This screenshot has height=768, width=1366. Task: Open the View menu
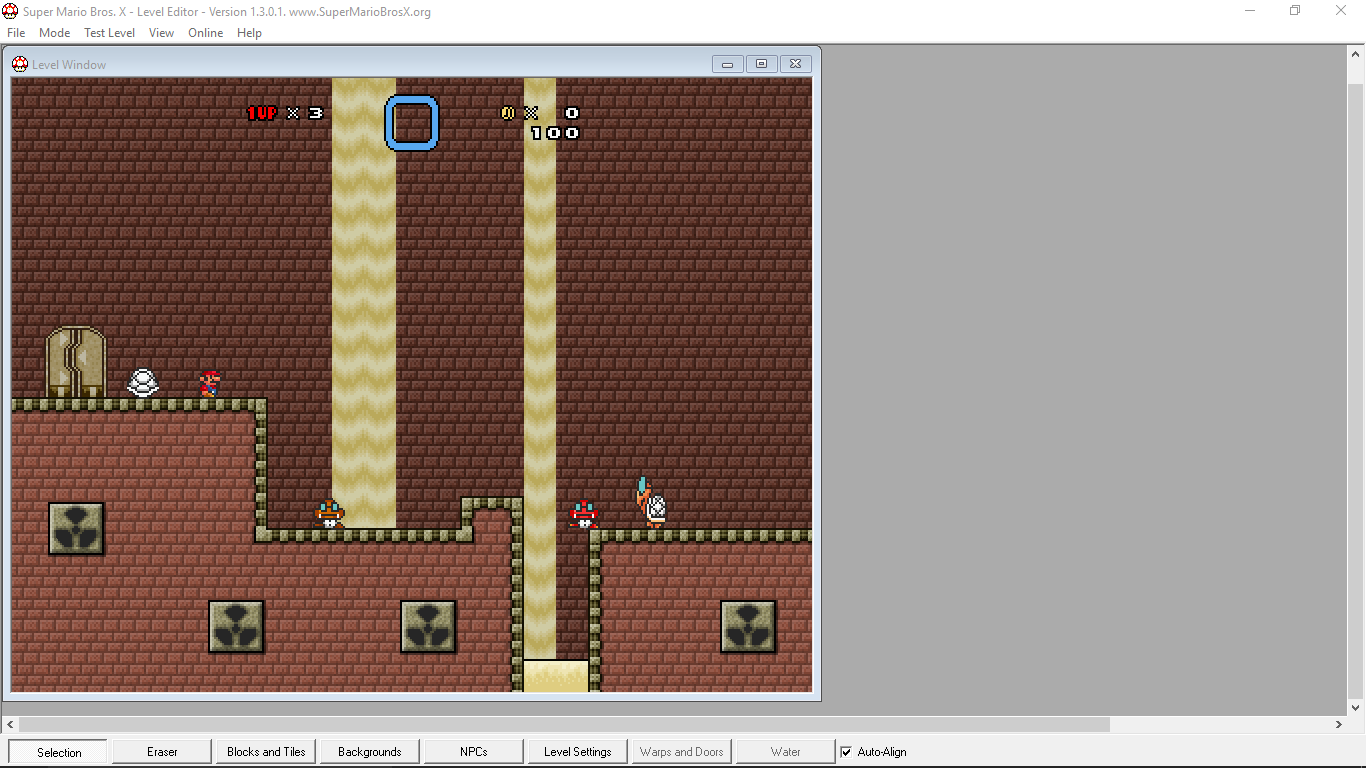tap(161, 33)
